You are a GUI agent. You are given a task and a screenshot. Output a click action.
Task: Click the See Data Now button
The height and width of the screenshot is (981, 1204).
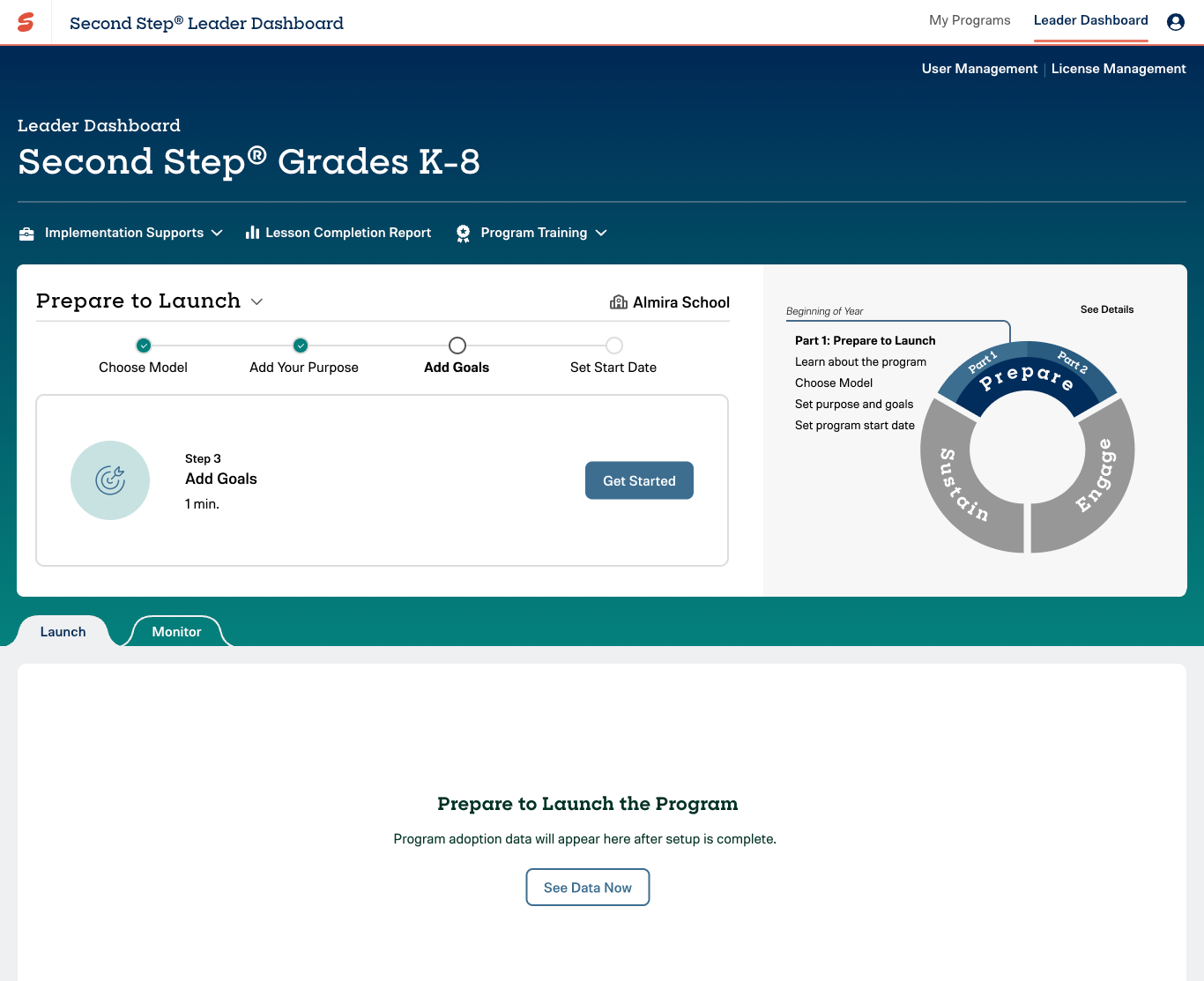point(588,888)
